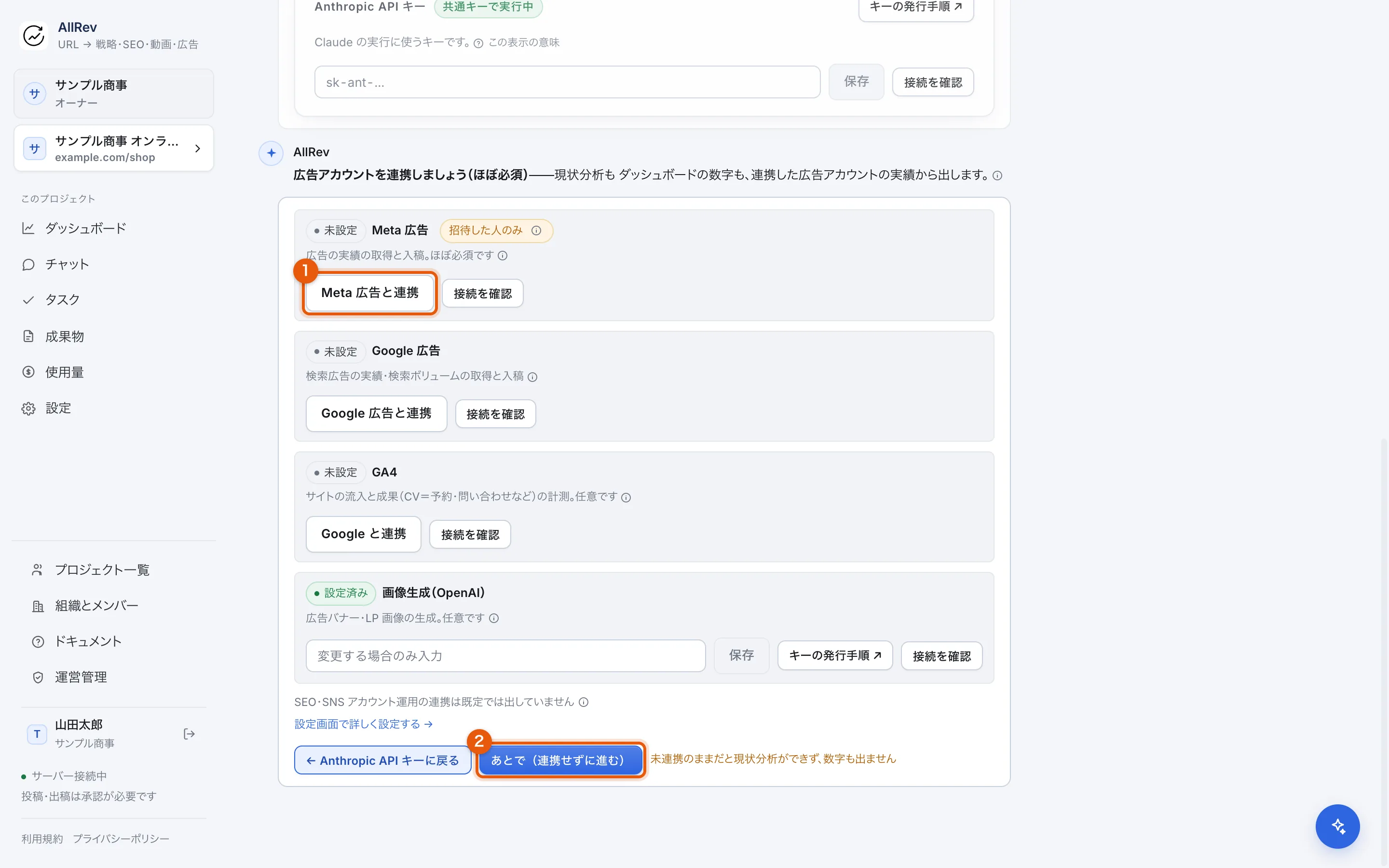Click 接続を確認 beside the Anthropic key
Viewport: 1389px width, 868px height.
coord(933,82)
